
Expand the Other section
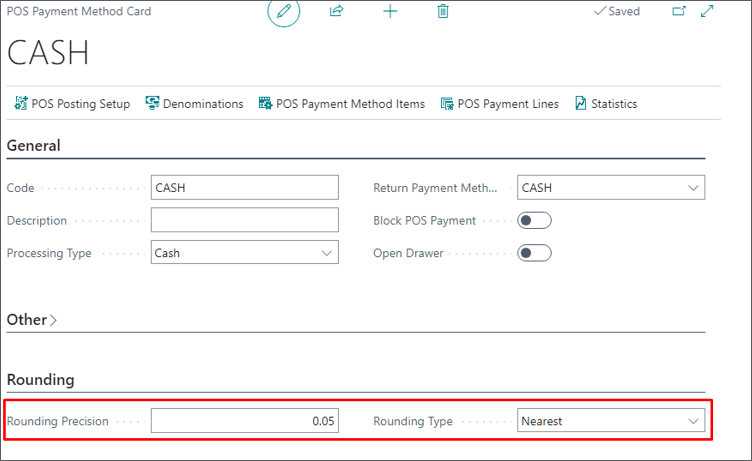32,319
